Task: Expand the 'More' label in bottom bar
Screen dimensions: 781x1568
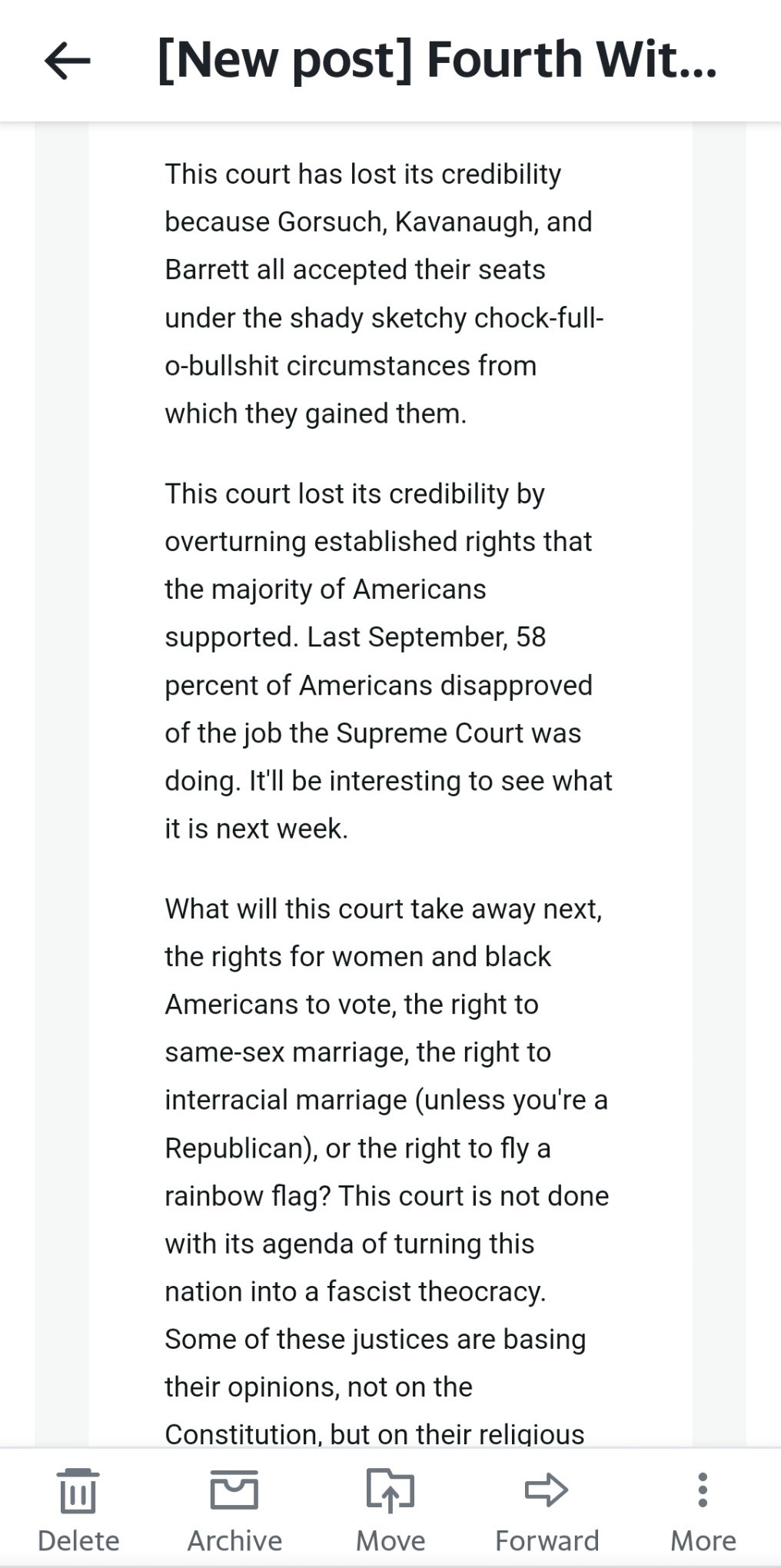Action: 703,1541
